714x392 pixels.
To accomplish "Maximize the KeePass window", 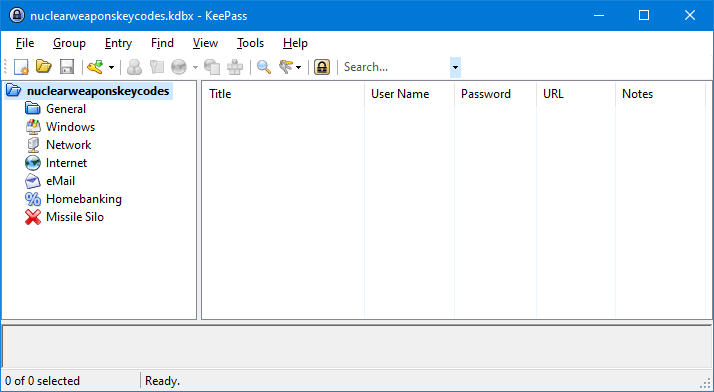I will pos(644,15).
